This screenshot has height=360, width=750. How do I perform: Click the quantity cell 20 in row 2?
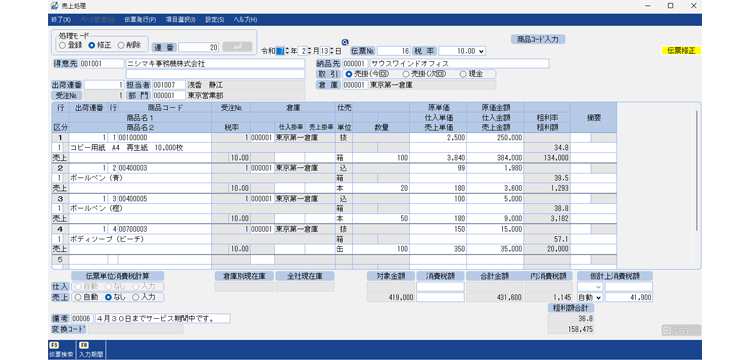point(381,188)
